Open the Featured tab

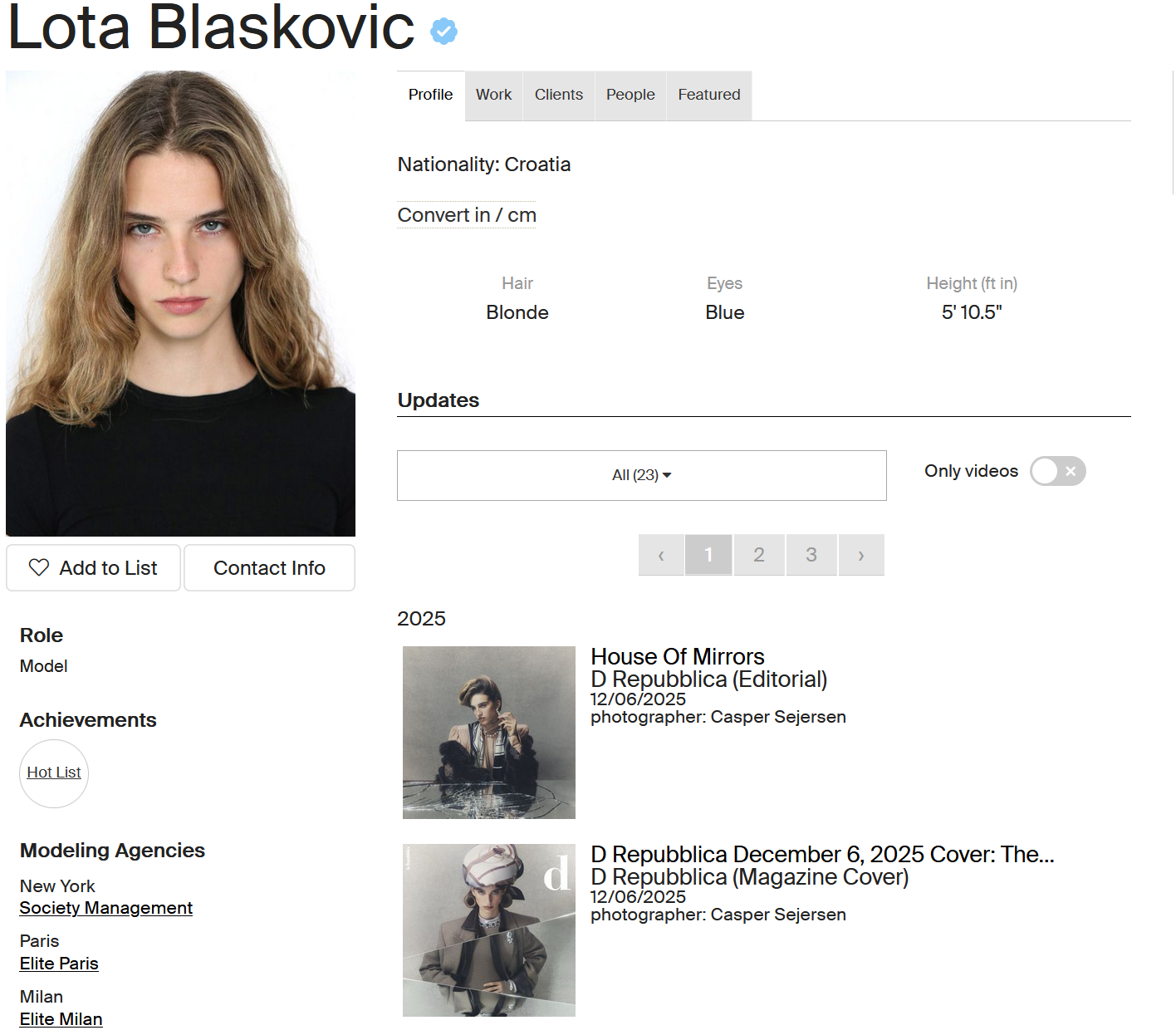point(709,95)
